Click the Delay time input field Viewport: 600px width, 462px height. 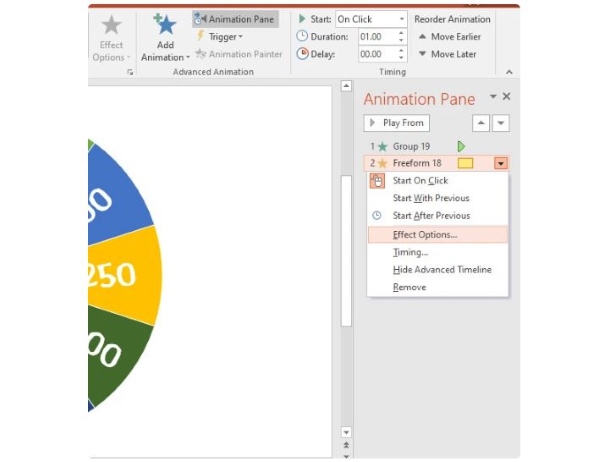[376, 54]
